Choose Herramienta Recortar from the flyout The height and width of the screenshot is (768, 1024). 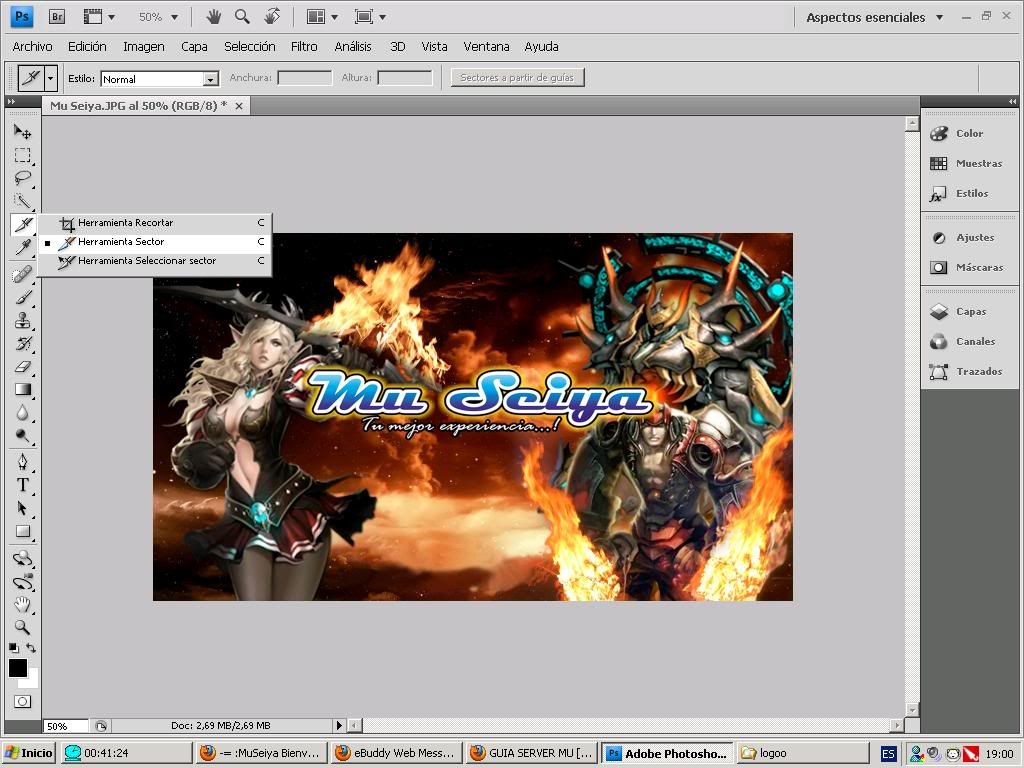pyautogui.click(x=155, y=223)
